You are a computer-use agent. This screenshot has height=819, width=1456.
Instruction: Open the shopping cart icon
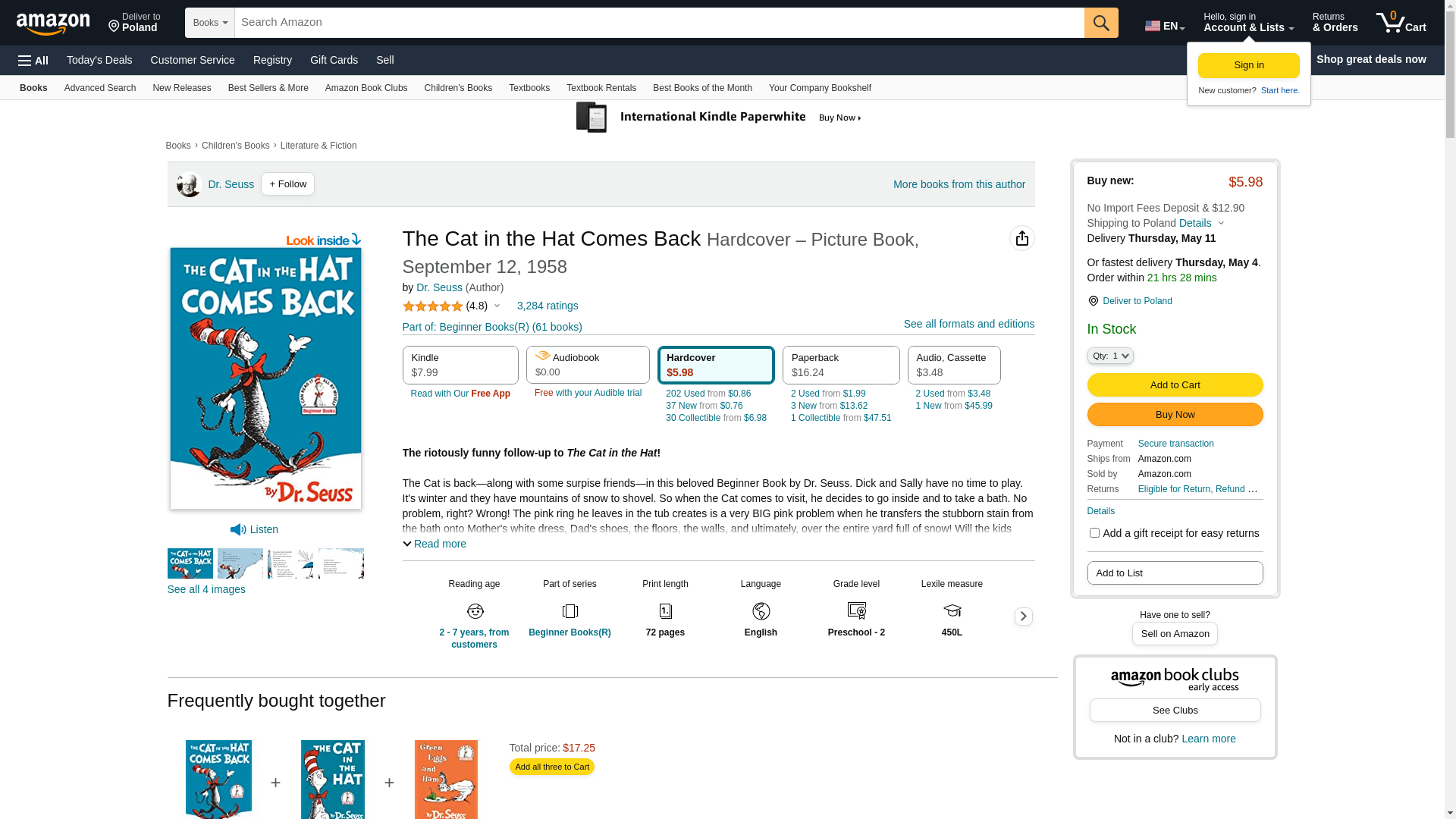(1401, 23)
